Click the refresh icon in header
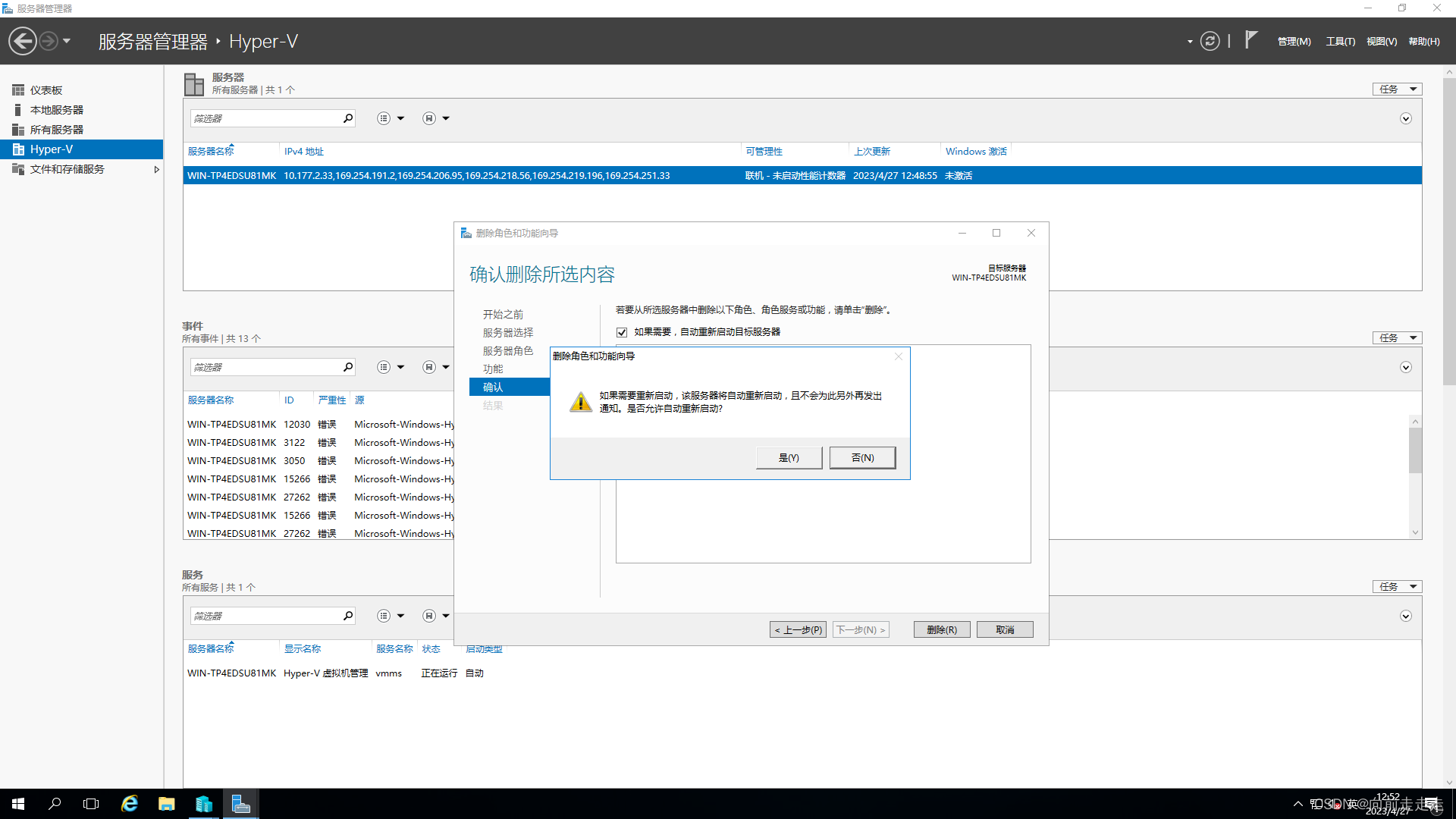 click(x=1210, y=41)
